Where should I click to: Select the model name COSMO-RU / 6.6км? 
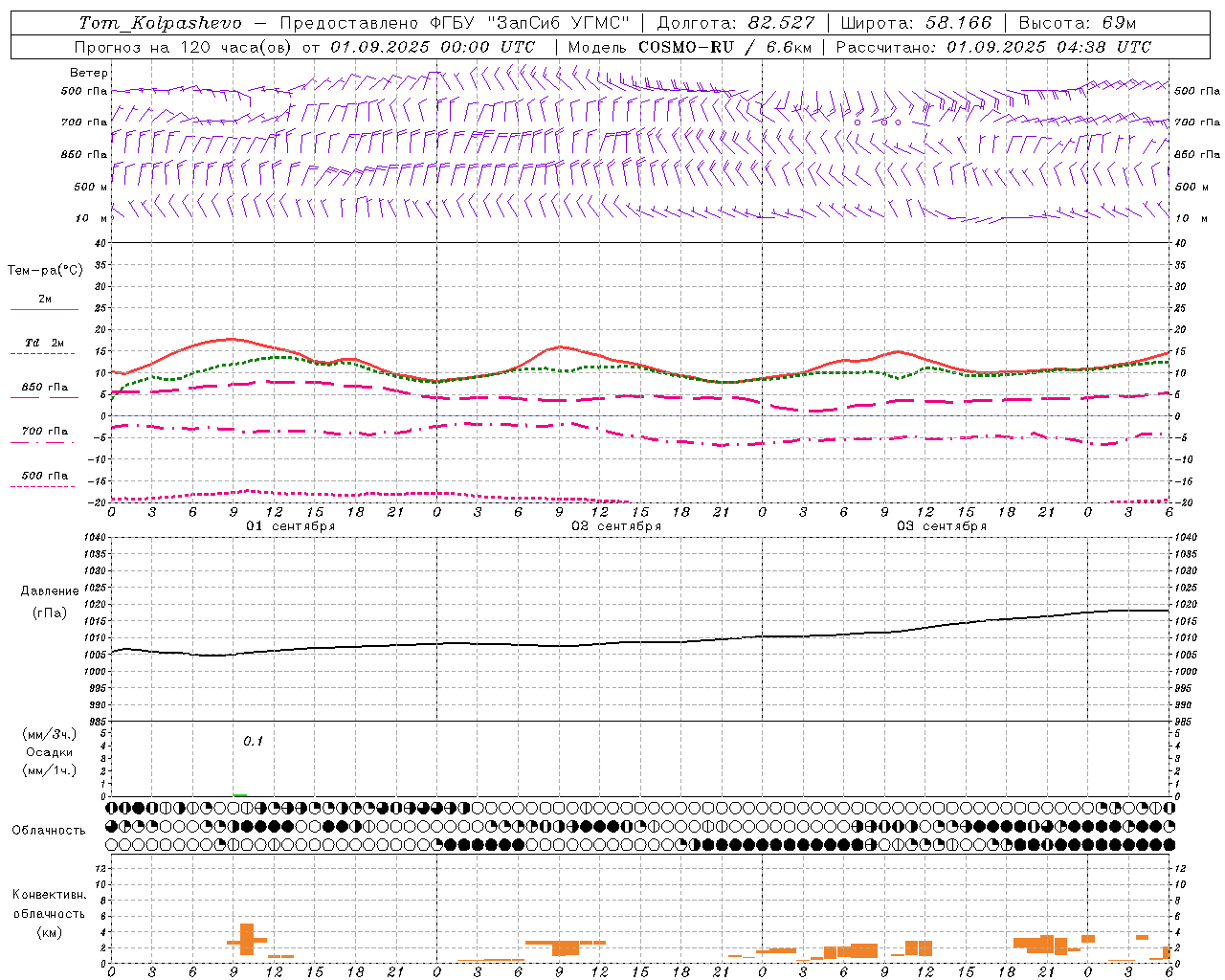[x=725, y=47]
